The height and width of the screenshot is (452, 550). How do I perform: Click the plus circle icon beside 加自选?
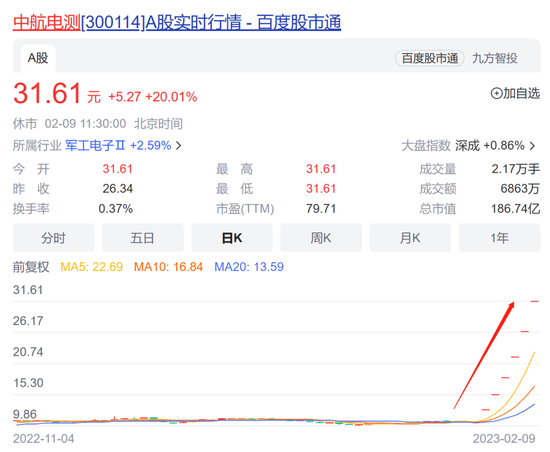pos(496,94)
